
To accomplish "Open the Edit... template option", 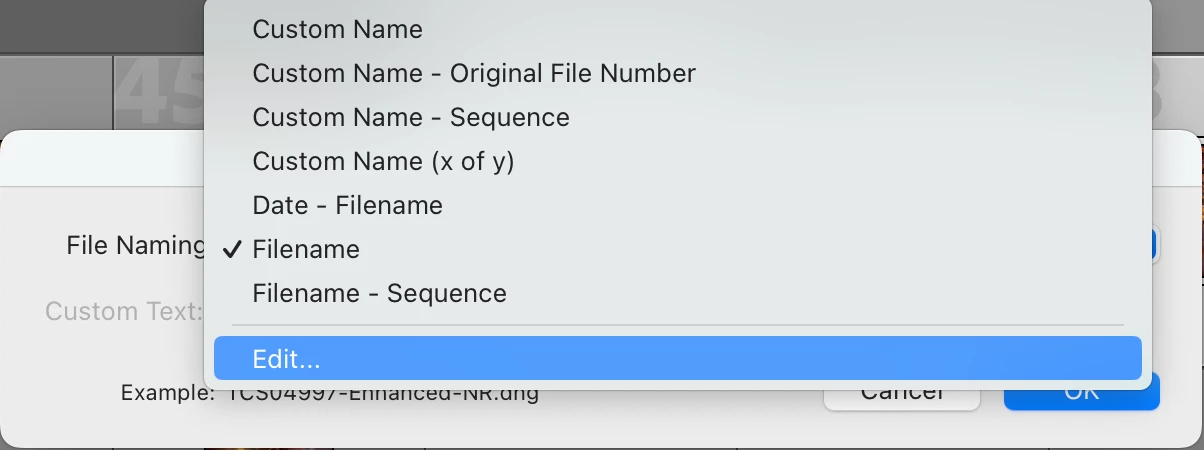I will click(286, 358).
